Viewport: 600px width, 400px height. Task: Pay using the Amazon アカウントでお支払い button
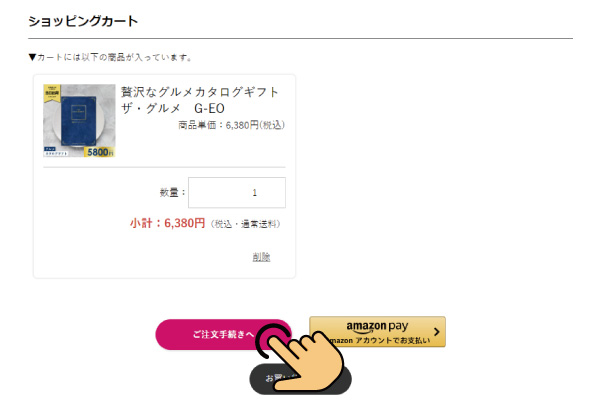pos(377,331)
